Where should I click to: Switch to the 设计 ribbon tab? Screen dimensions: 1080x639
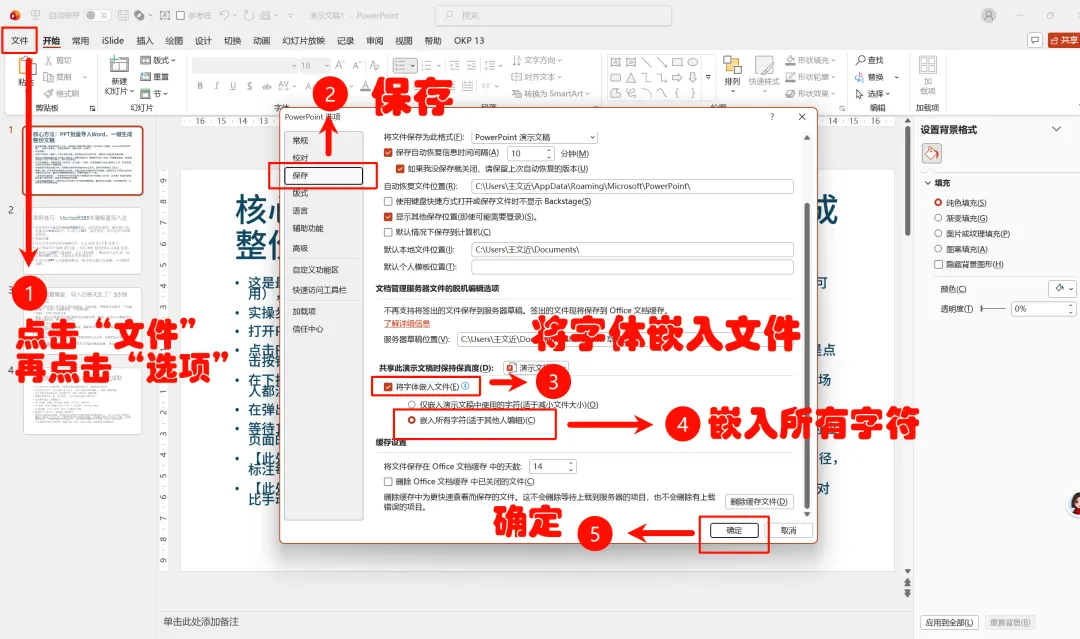203,41
